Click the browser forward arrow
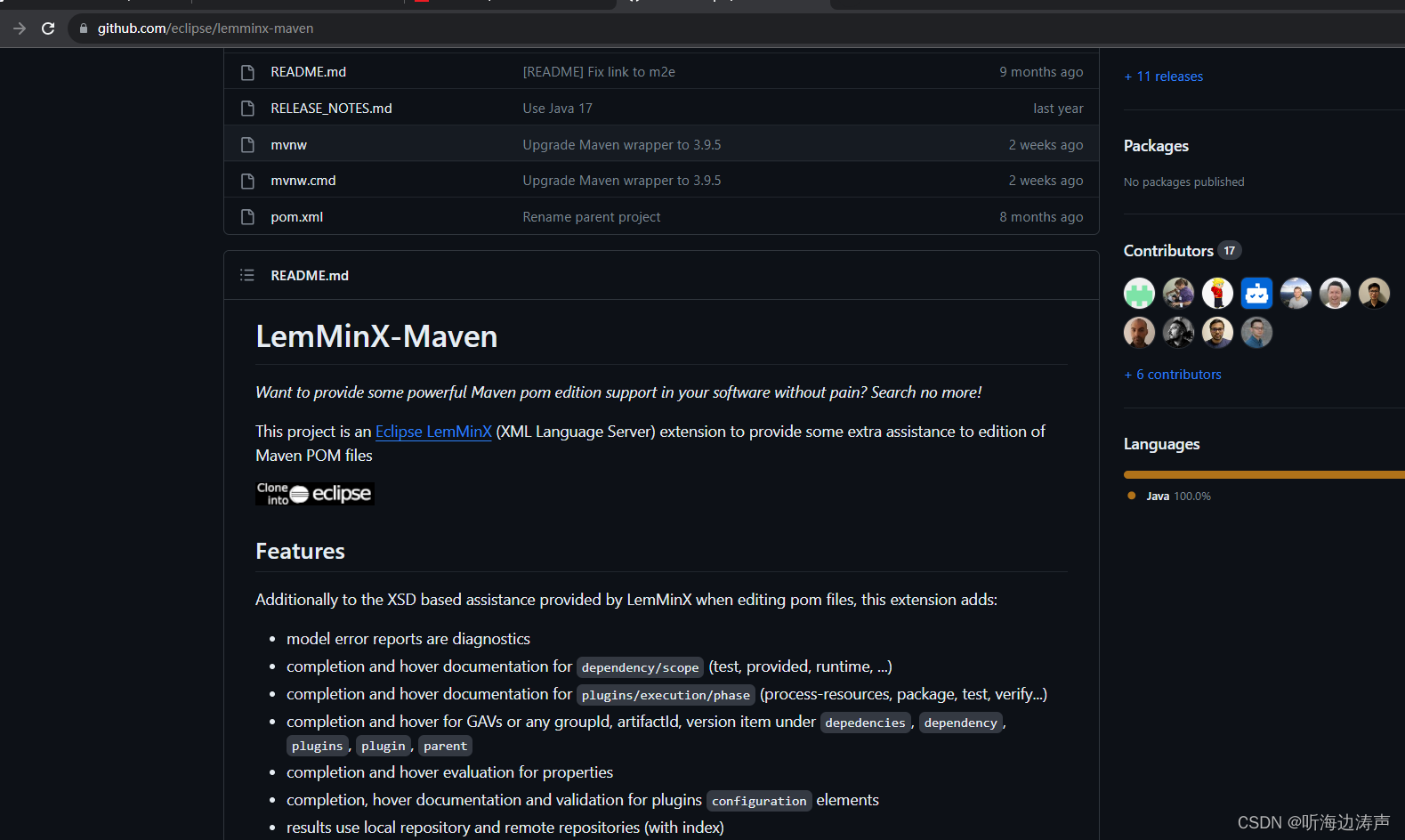 coord(20,28)
